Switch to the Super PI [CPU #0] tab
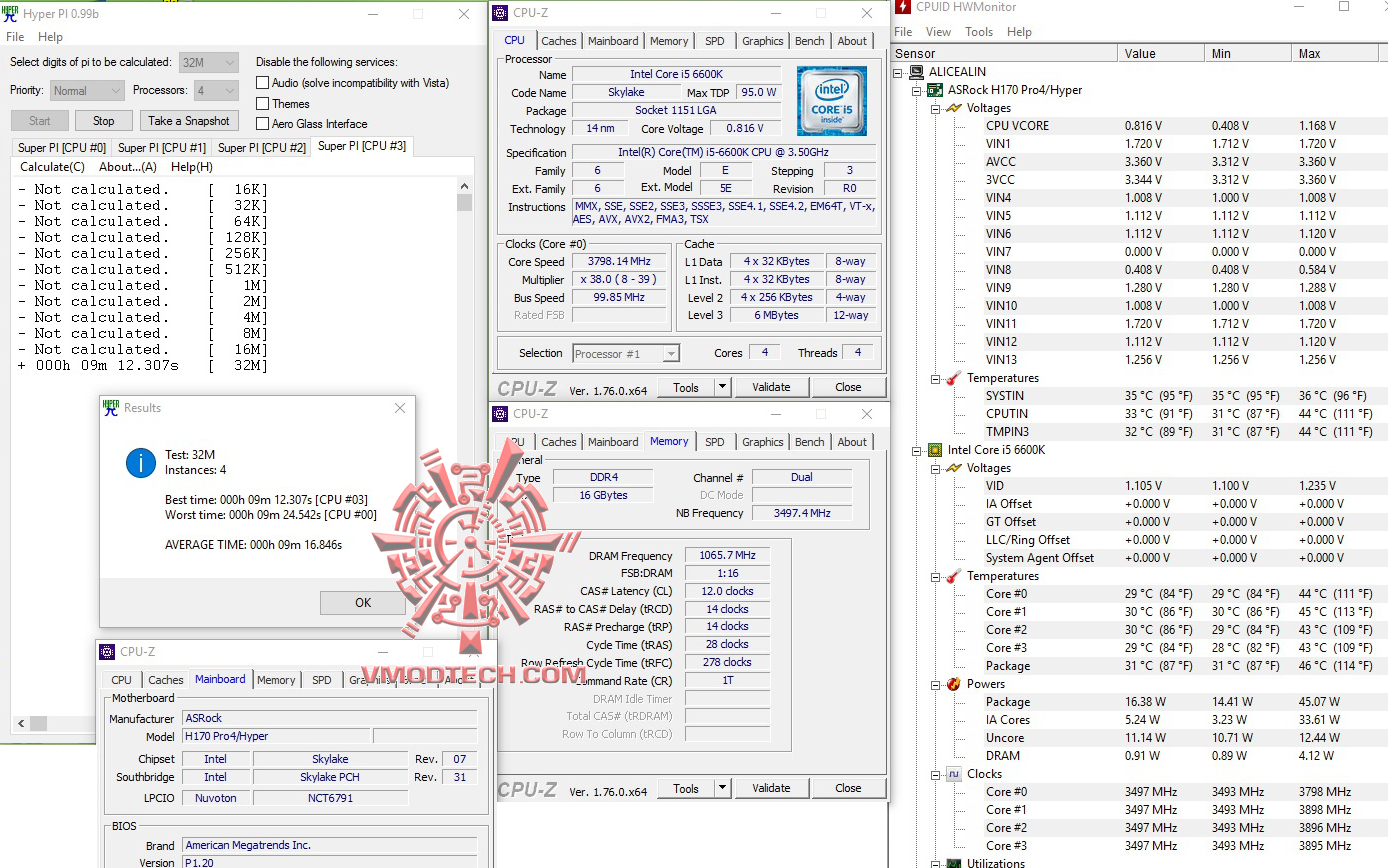The height and width of the screenshot is (868, 1388). tap(61, 148)
